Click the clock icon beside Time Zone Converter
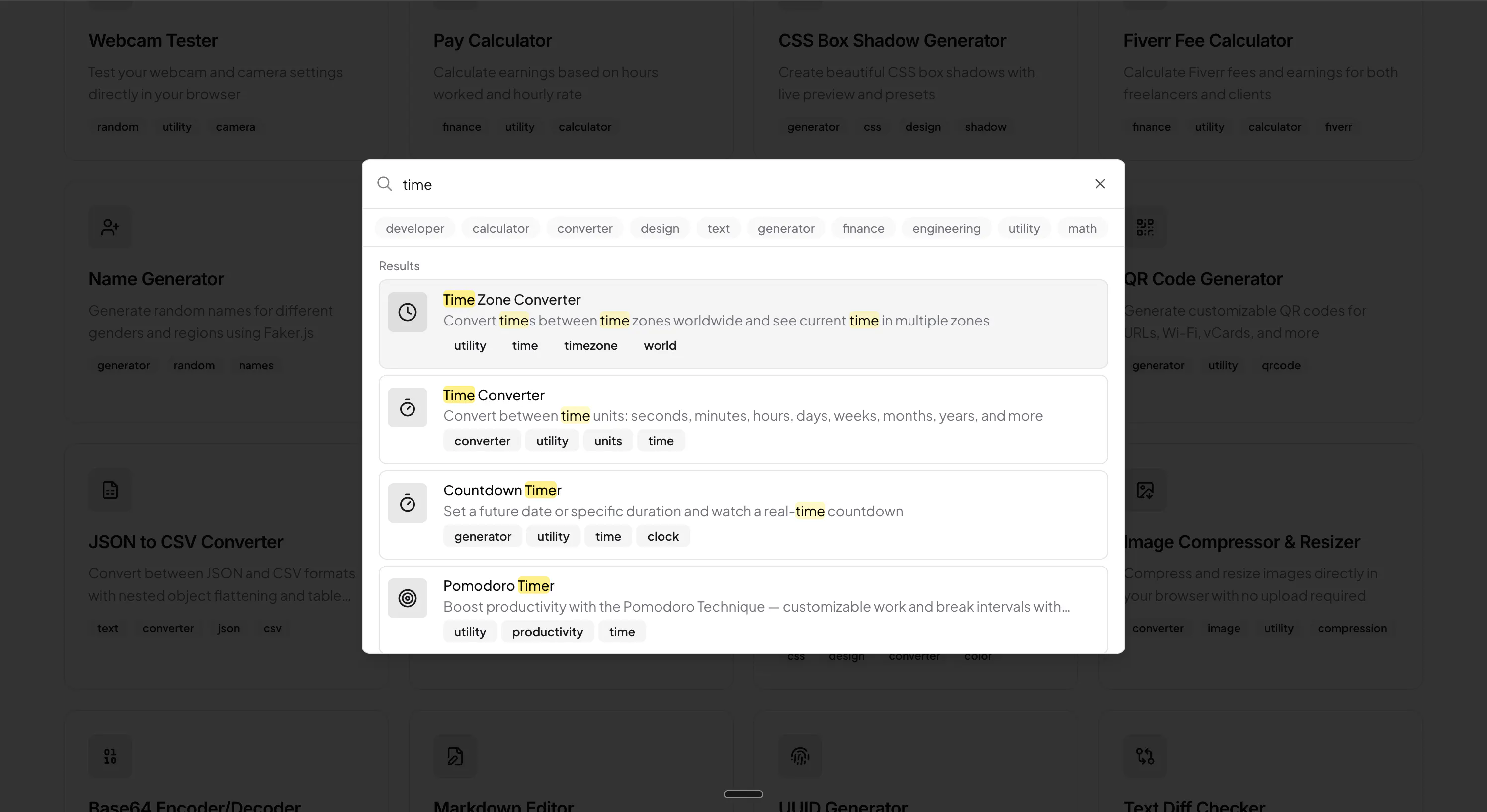Screen dimensions: 1487x812 (407, 312)
